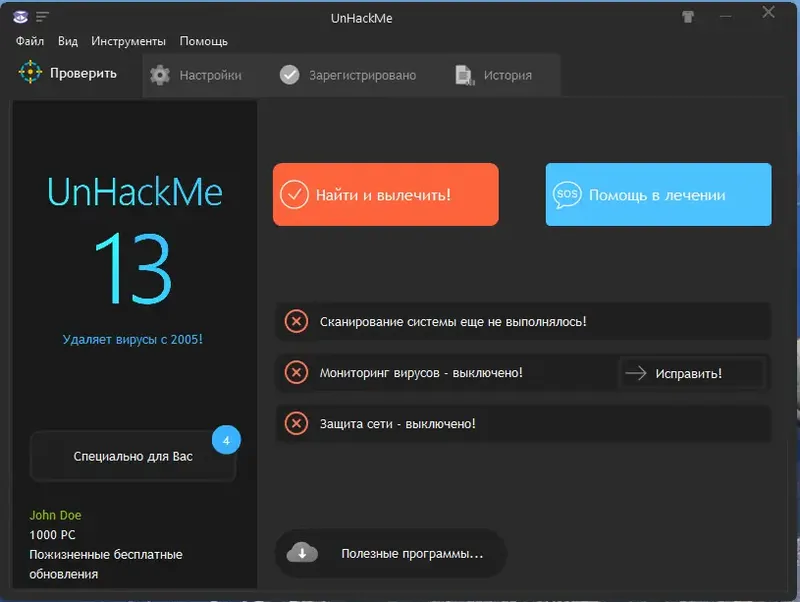Switch to the Проверить tab
This screenshot has width=800, height=602.
71,74
